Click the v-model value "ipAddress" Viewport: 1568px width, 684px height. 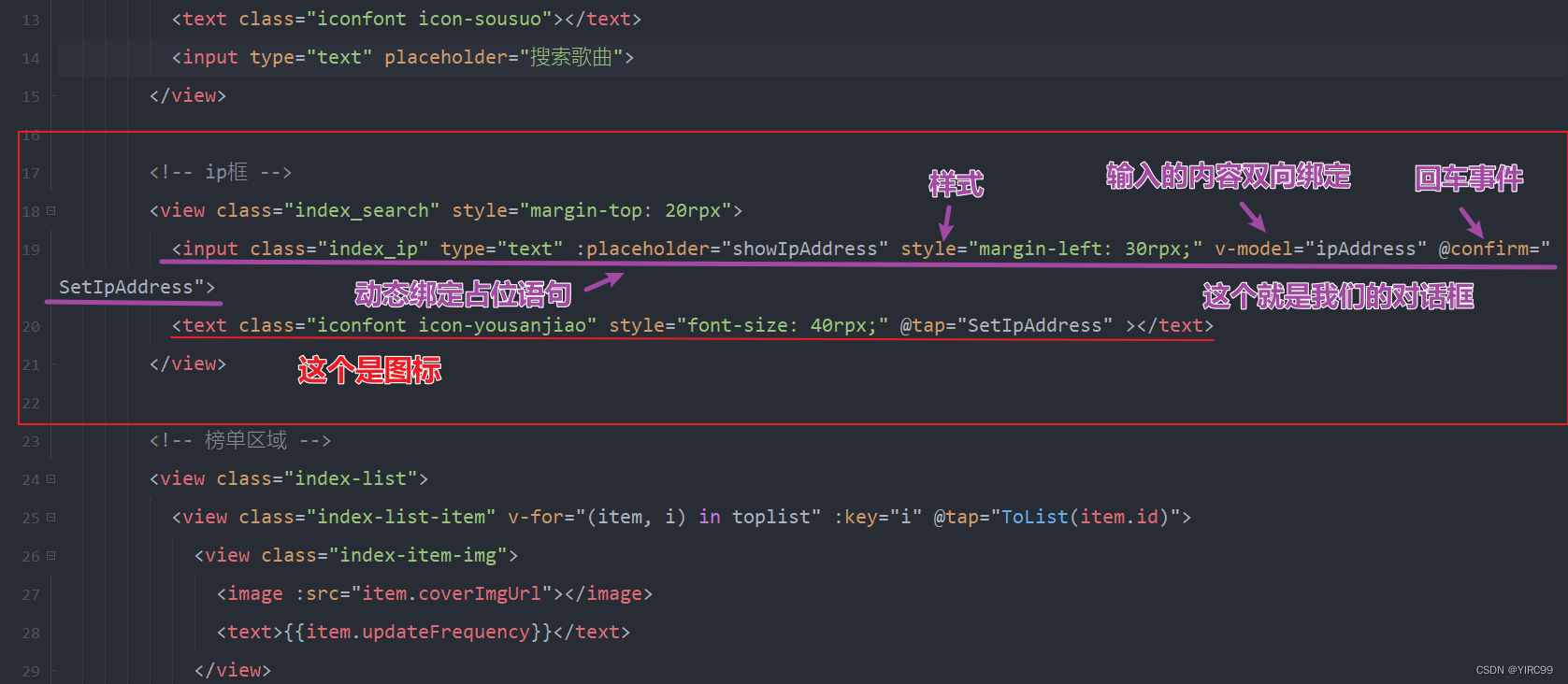tap(1366, 249)
